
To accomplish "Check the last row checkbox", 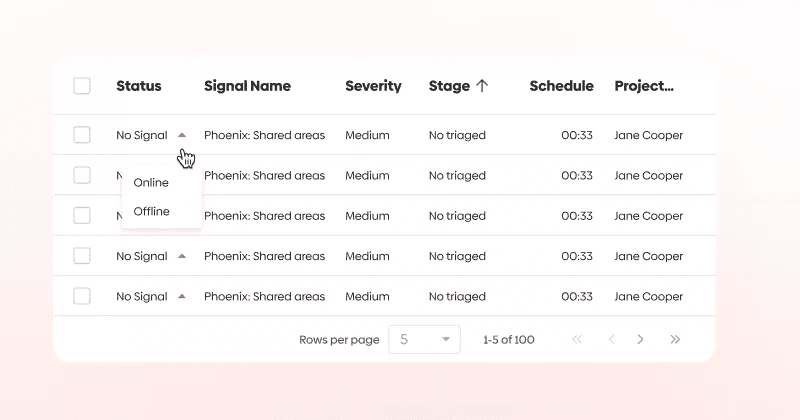I will pos(82,296).
